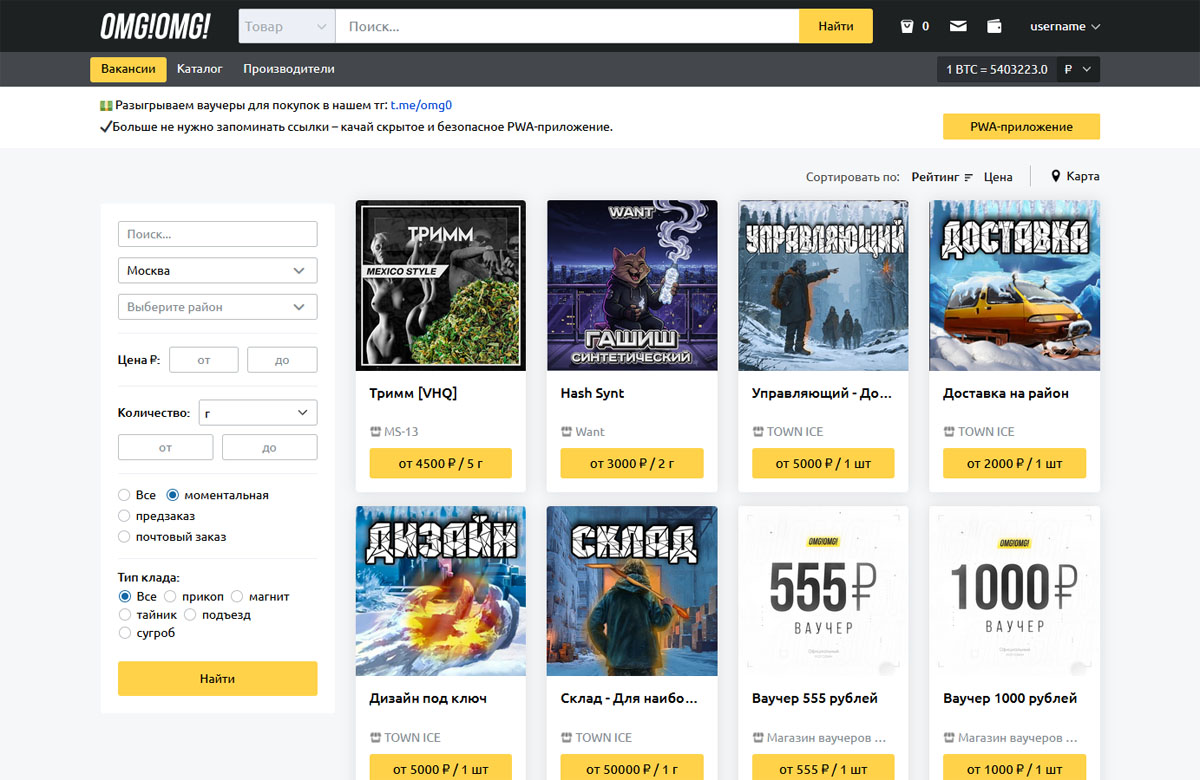1200x780 pixels.
Task: Click the shop icon next to MS-13
Action: click(375, 432)
